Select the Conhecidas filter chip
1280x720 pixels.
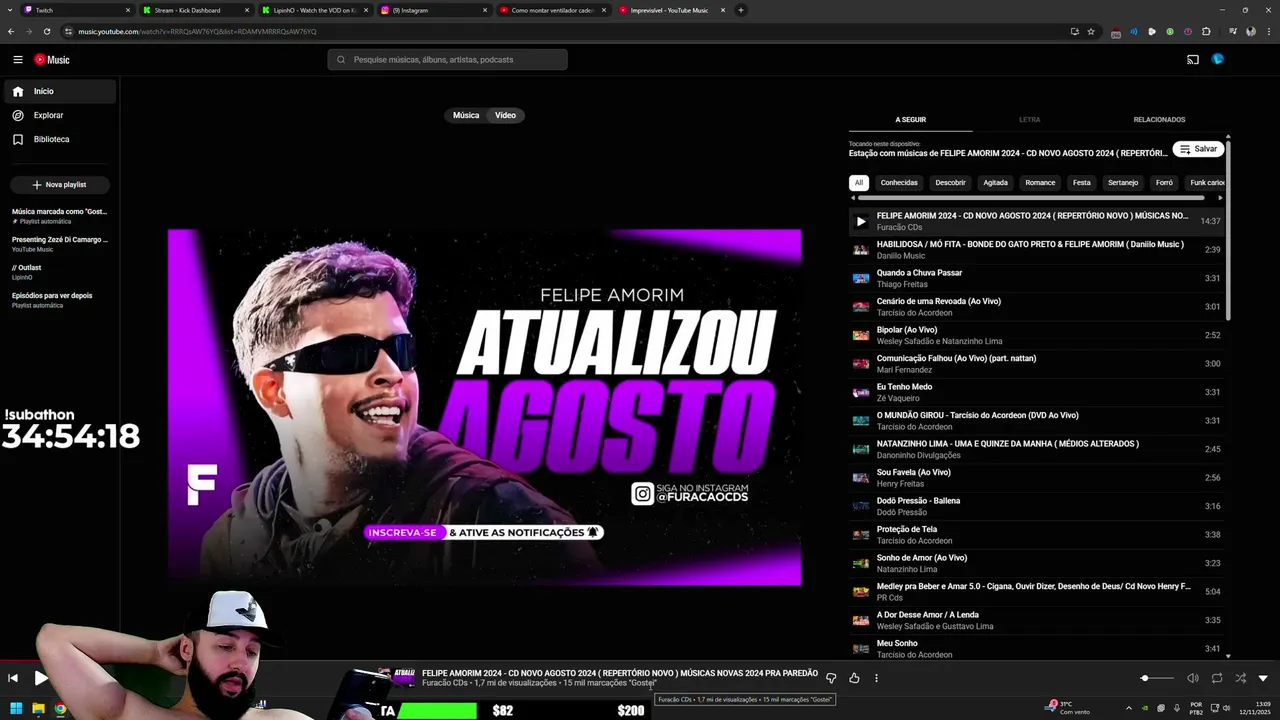point(899,183)
